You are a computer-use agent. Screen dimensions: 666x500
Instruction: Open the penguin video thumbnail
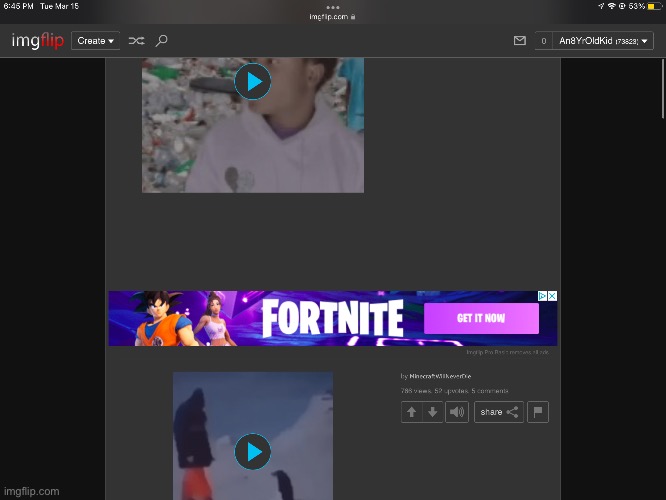point(253,436)
